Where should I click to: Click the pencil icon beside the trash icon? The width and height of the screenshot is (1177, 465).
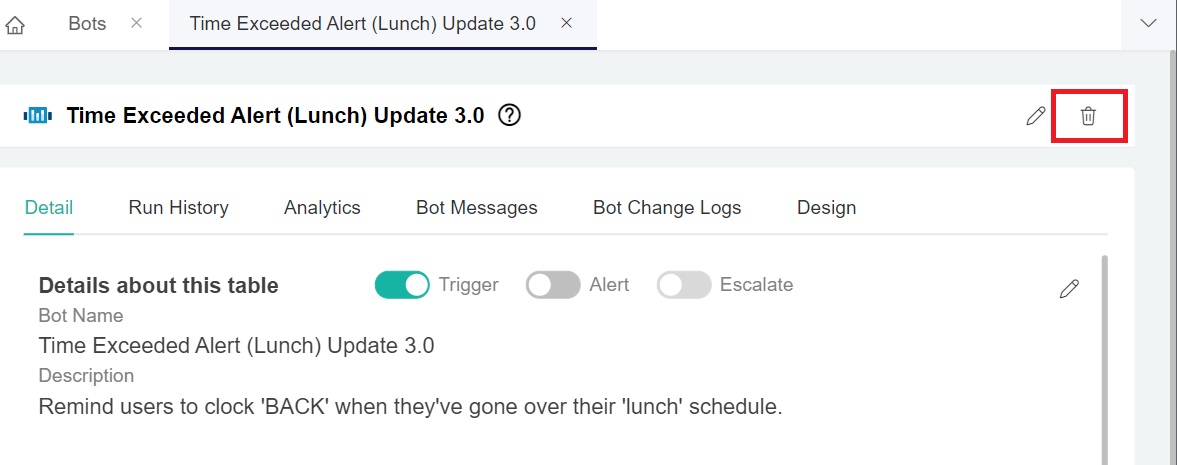pyautogui.click(x=1035, y=116)
